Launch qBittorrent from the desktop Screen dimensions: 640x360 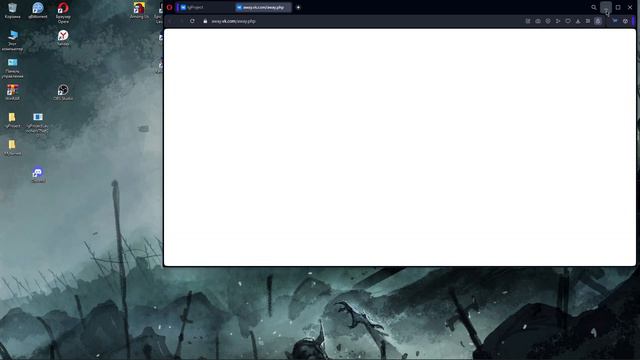[38, 11]
